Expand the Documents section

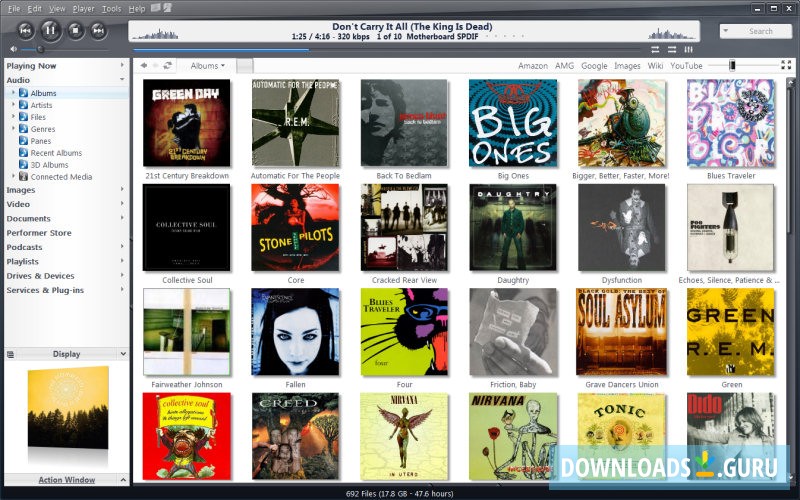(x=122, y=218)
